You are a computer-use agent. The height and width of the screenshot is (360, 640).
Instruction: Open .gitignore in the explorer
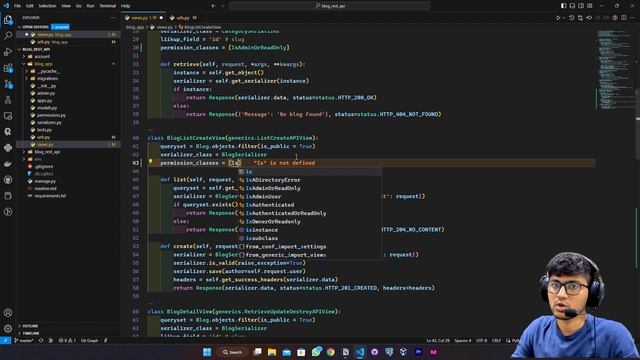click(x=44, y=167)
